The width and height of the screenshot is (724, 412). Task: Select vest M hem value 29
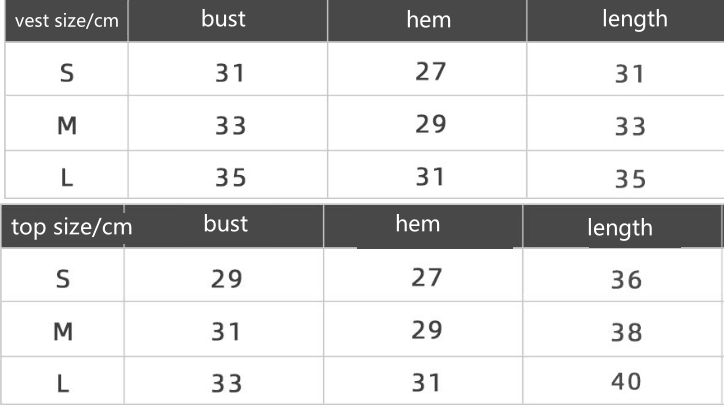(430, 124)
